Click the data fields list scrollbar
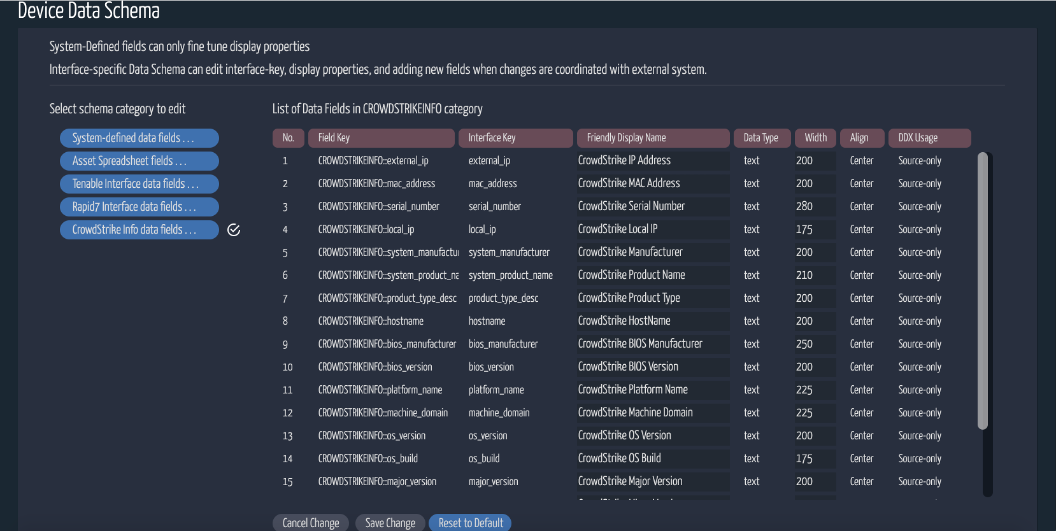The height and width of the screenshot is (532, 1056). (983, 291)
